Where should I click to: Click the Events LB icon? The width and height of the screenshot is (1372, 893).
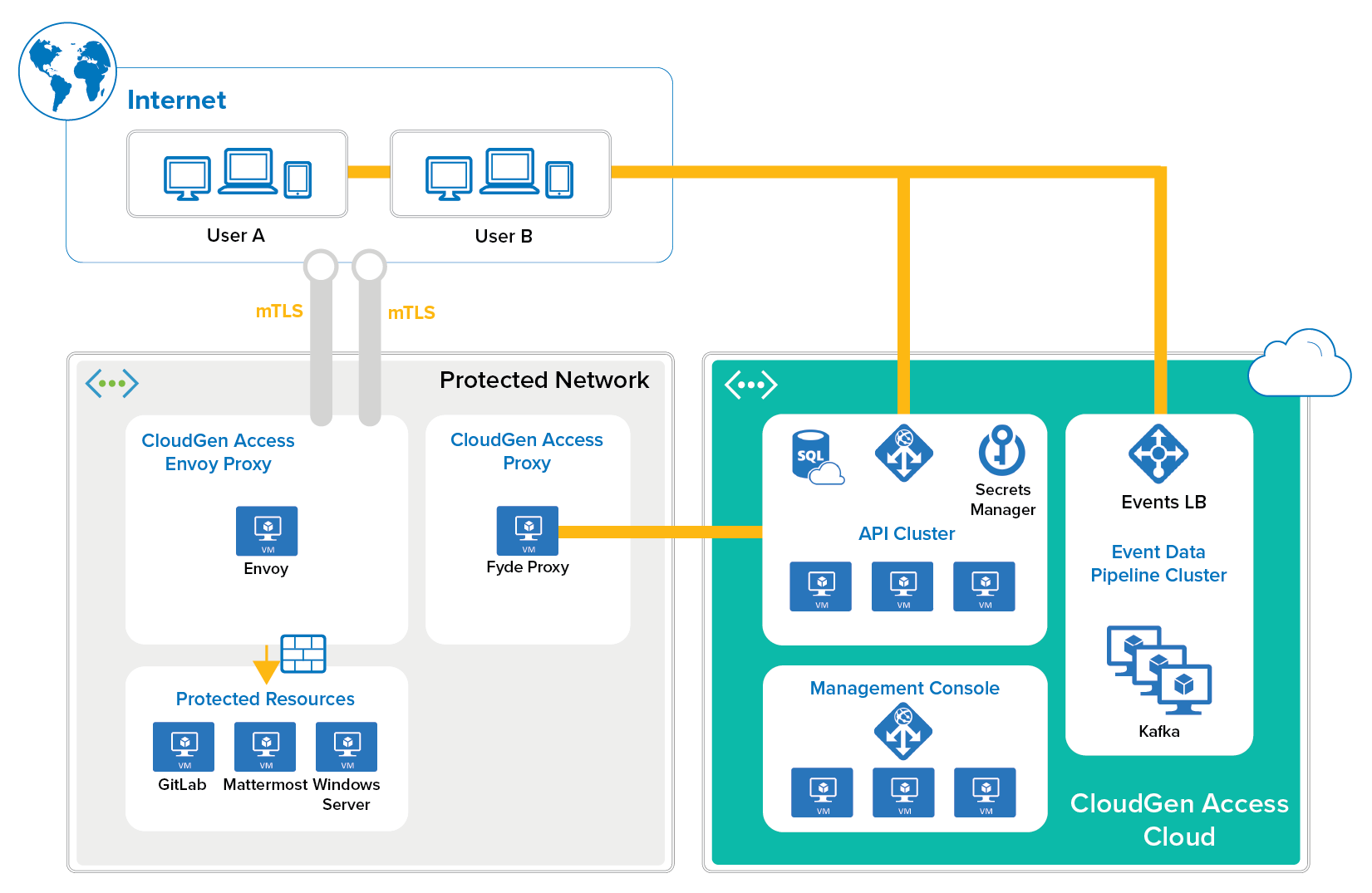1158,454
